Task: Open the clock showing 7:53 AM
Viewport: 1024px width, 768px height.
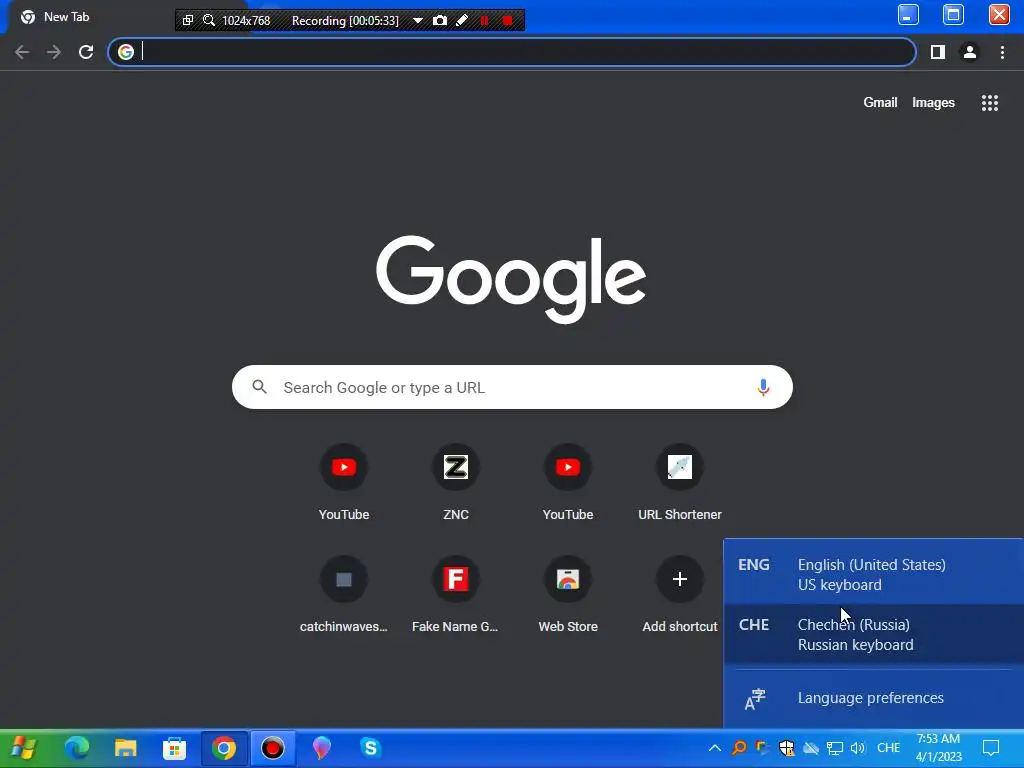Action: tap(938, 748)
